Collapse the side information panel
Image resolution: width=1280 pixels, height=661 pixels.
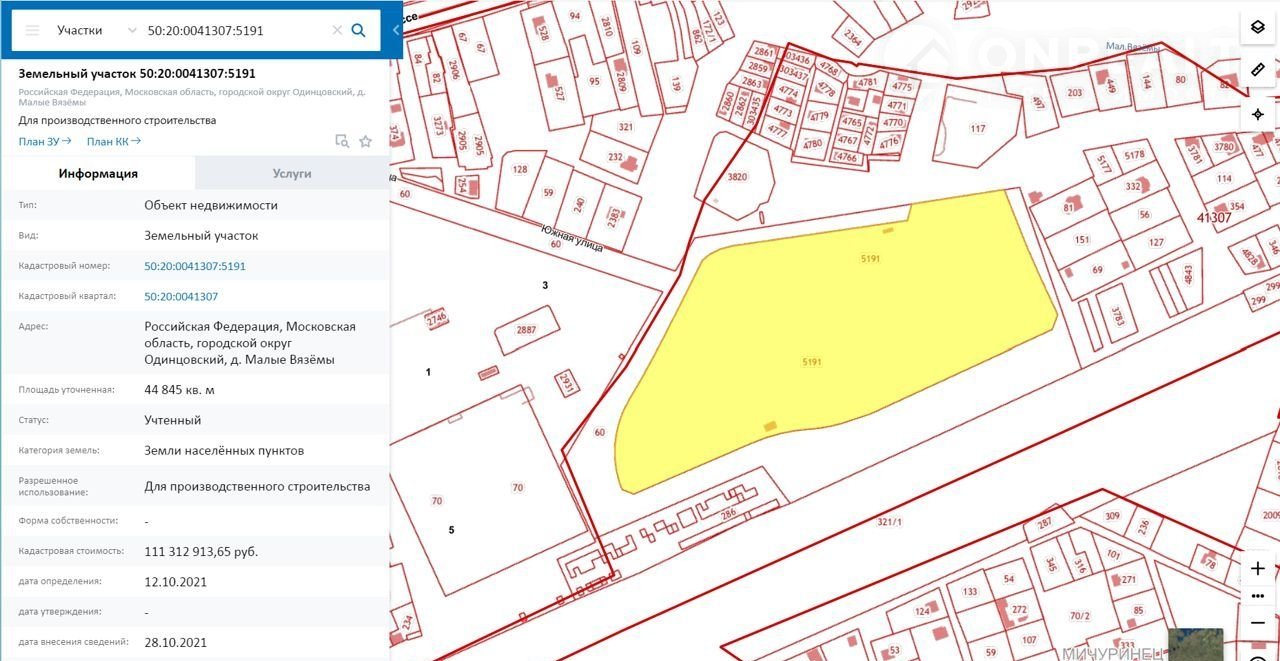click(396, 30)
